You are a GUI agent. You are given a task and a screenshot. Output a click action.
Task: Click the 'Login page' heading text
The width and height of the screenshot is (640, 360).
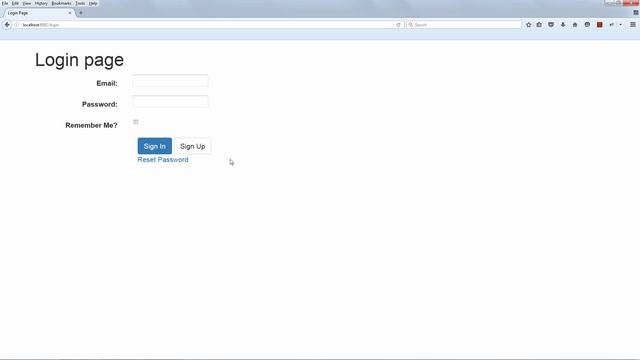pos(79,60)
